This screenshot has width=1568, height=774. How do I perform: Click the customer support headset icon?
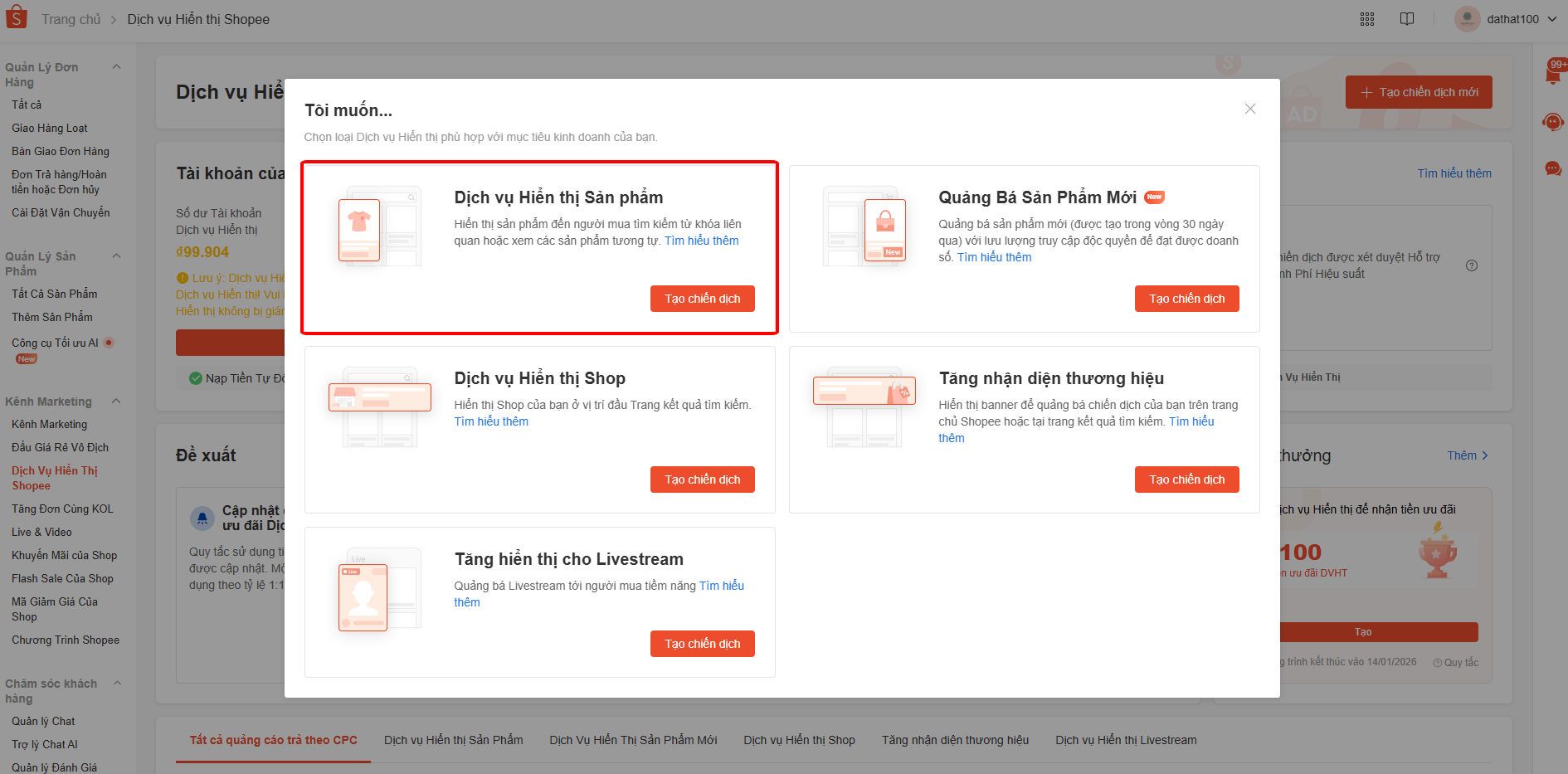pos(1553,123)
